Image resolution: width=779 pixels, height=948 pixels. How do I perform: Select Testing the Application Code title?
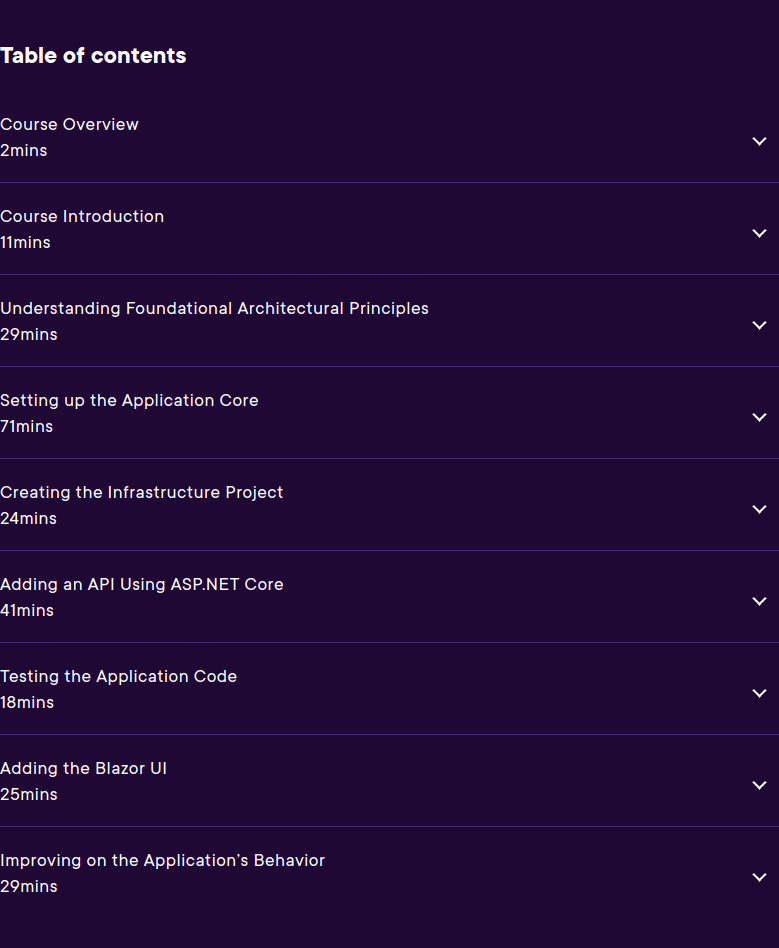tap(119, 676)
